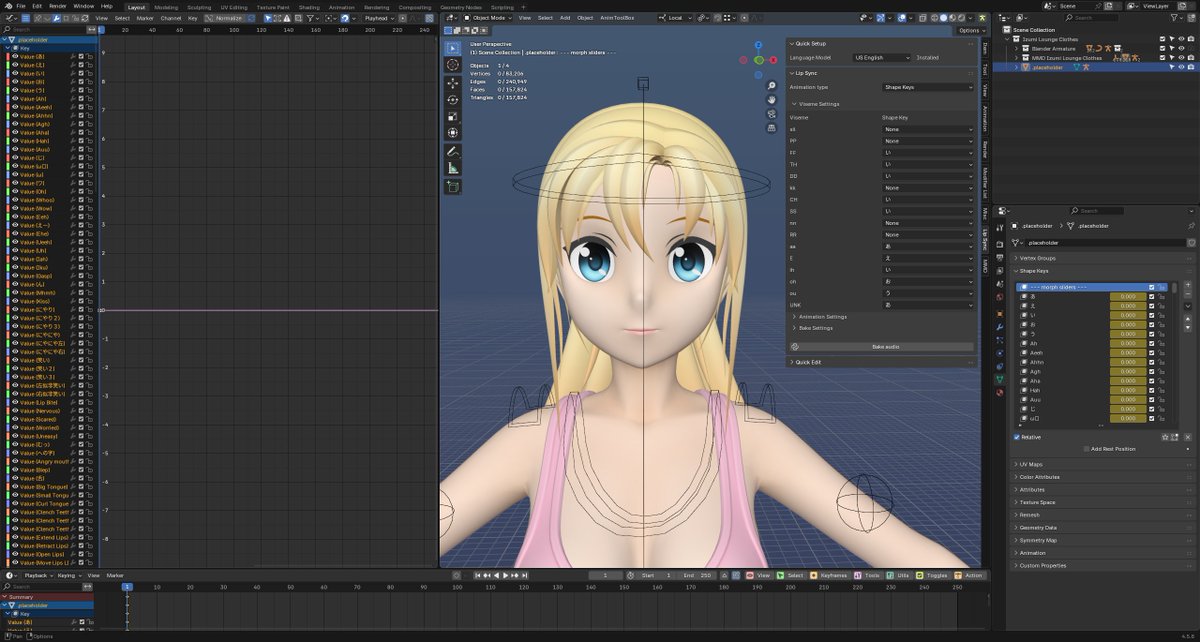The width and height of the screenshot is (1200, 642).
Task: Select the Measure tool in viewport toolbar
Action: (x=452, y=168)
